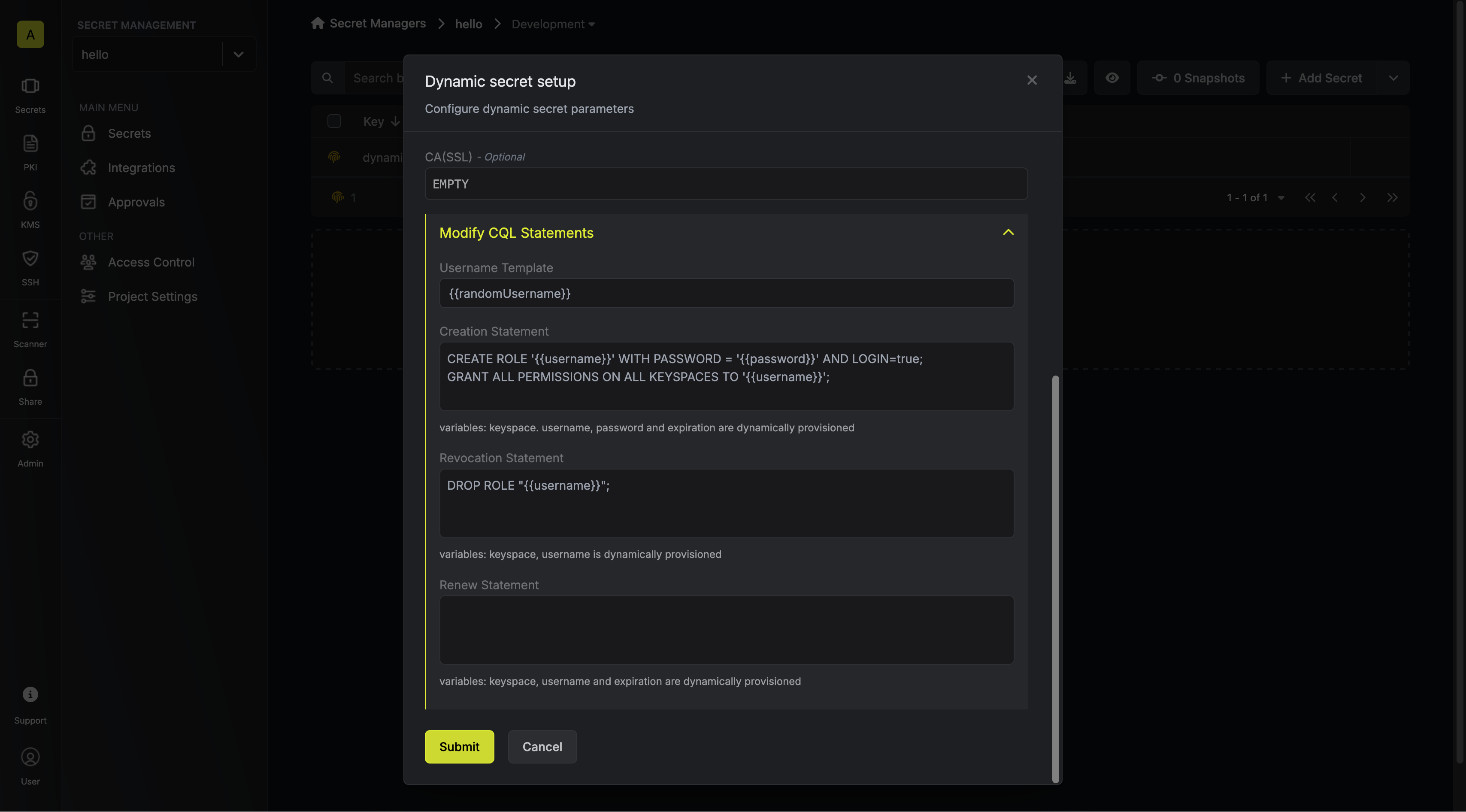Viewport: 1466px width, 812px height.
Task: Open the User profile icon
Action: 30,757
